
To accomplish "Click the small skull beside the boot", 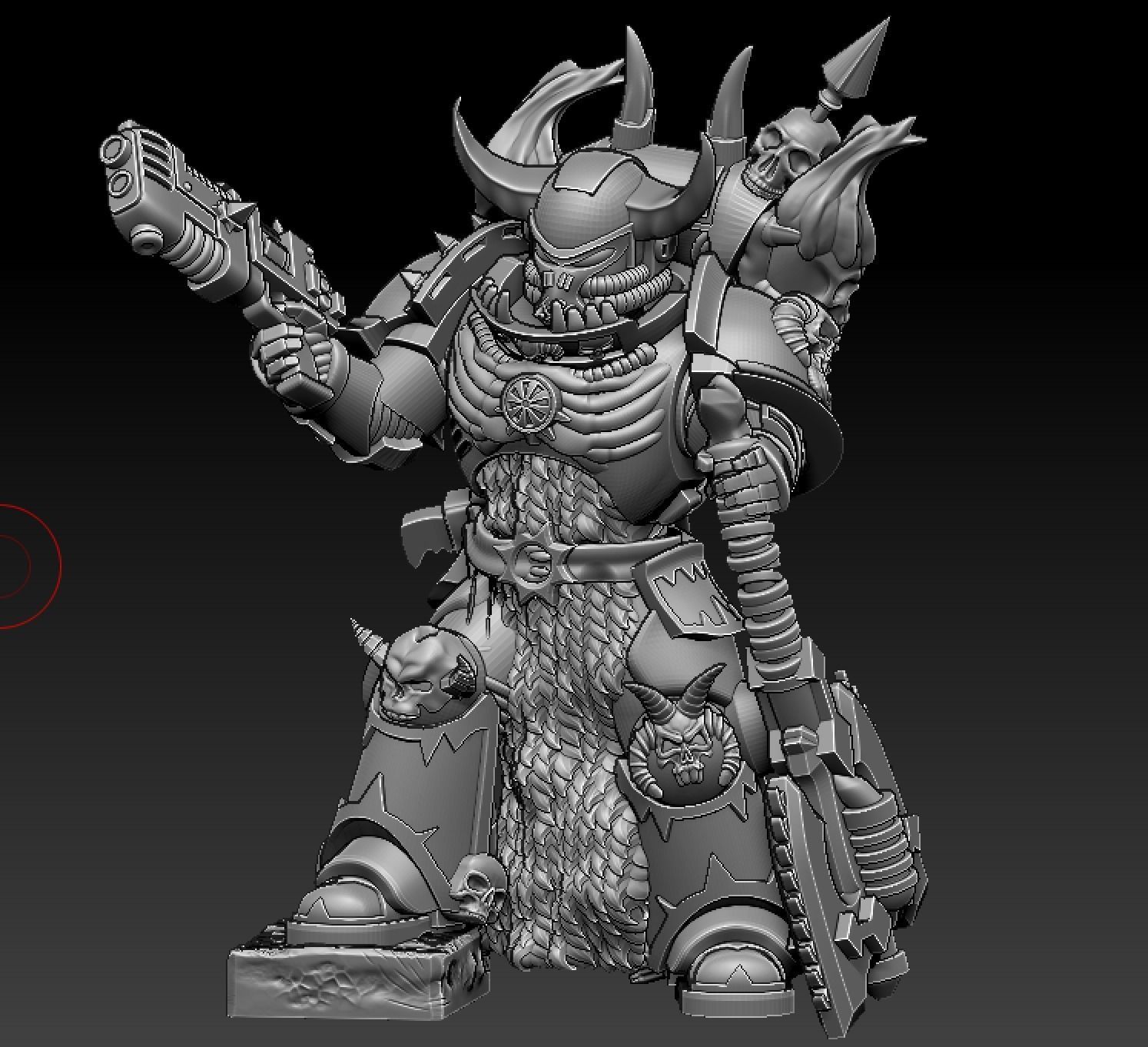I will click(x=476, y=888).
